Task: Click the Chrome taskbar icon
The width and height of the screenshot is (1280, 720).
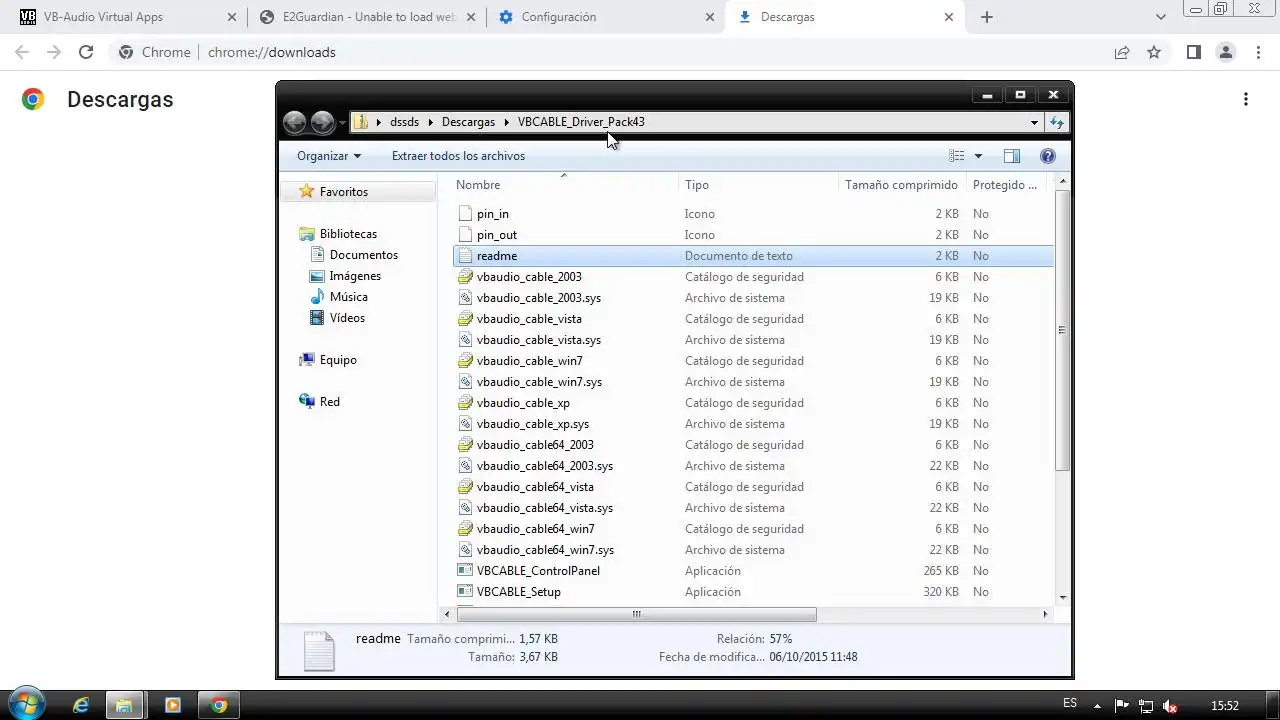Action: coord(219,705)
